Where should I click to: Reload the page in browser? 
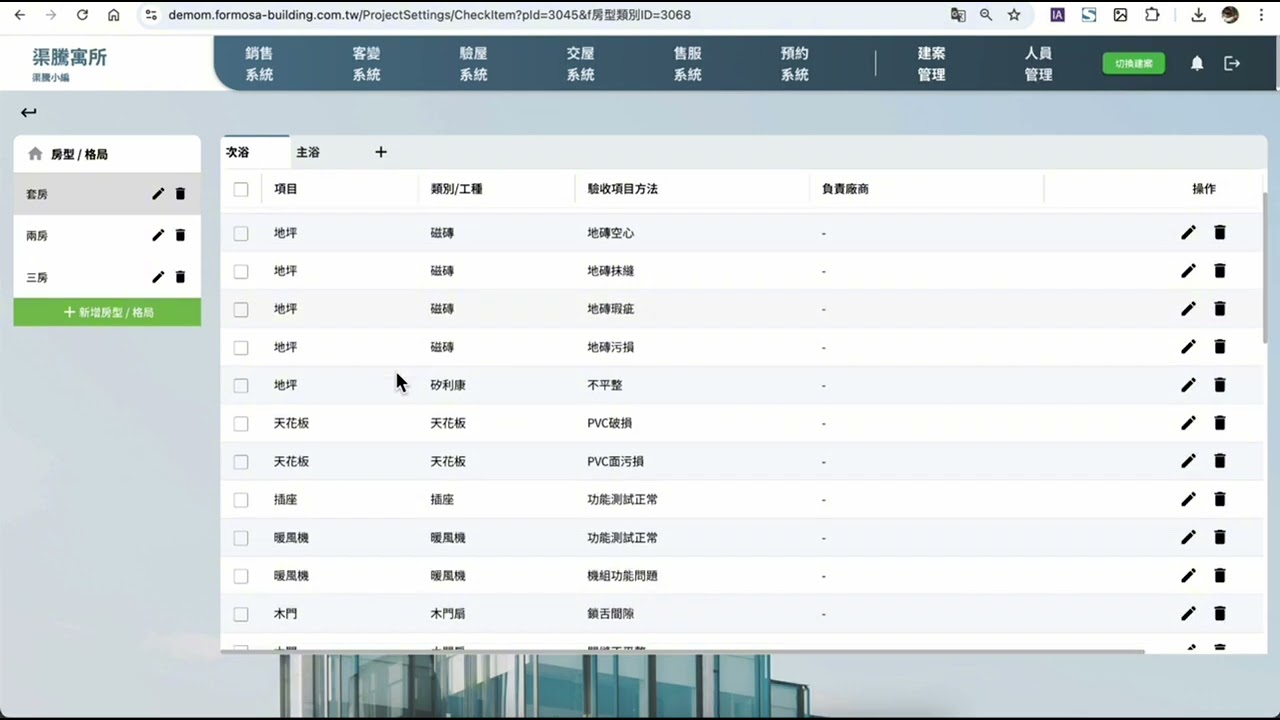point(82,15)
